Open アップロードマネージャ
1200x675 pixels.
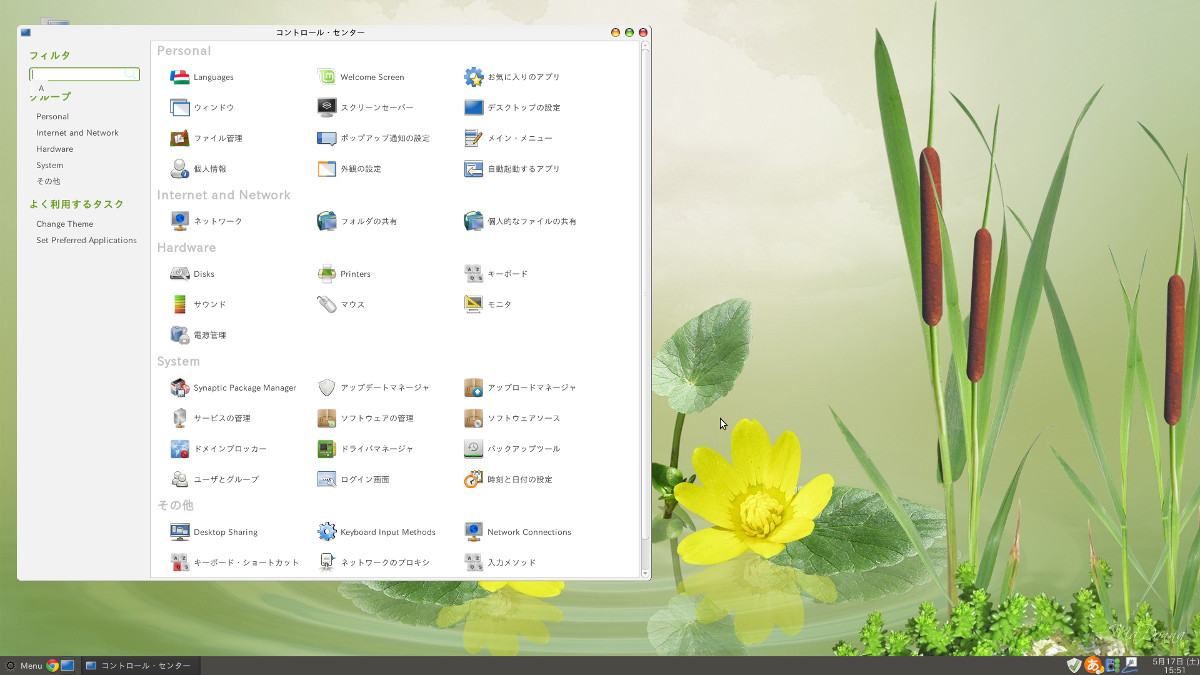click(520, 388)
